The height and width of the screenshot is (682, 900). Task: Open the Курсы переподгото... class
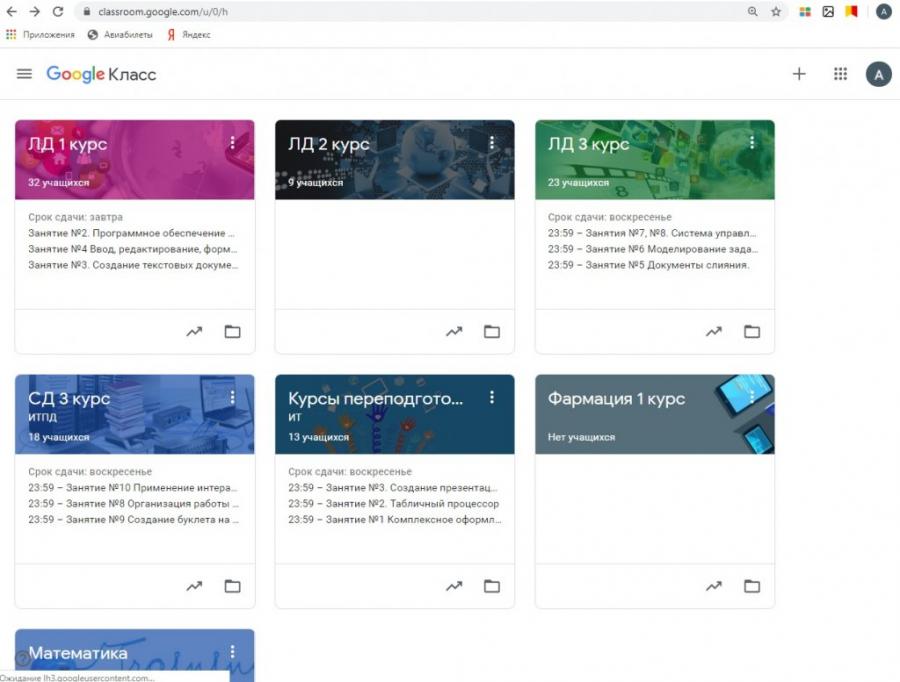pyautogui.click(x=375, y=398)
